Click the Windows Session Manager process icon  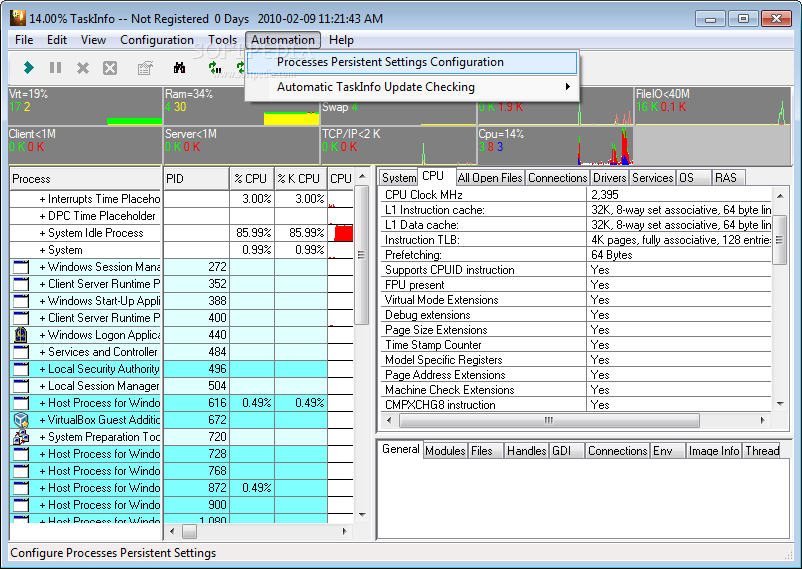click(21, 267)
